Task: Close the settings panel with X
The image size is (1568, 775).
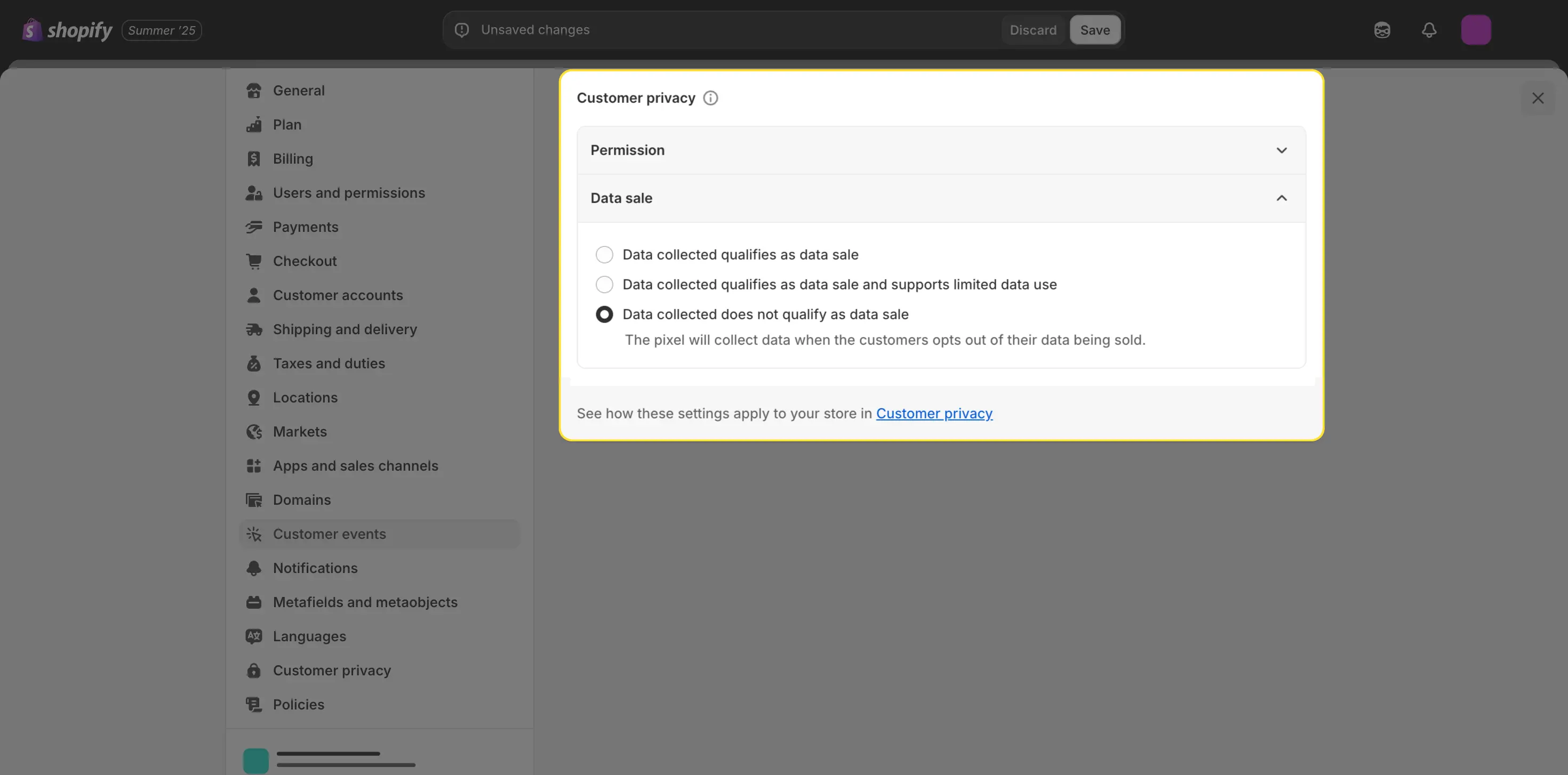Action: click(x=1538, y=98)
